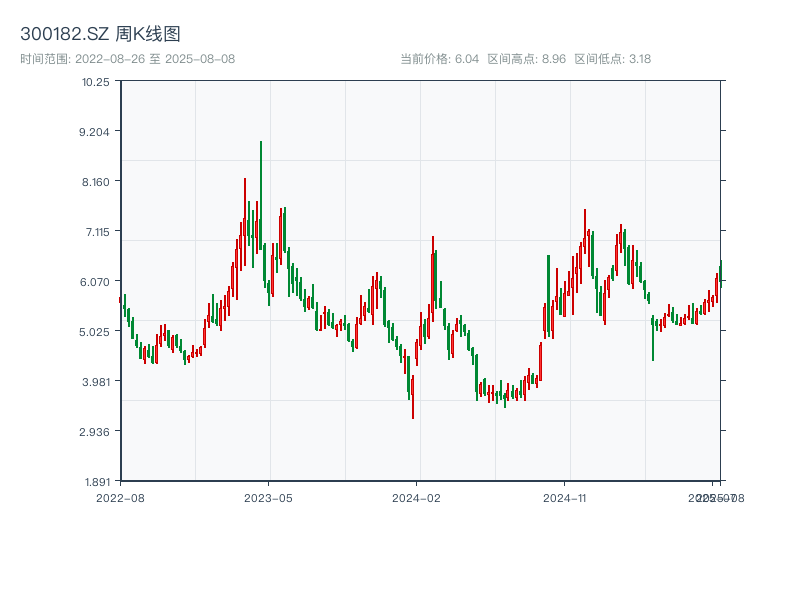Click the x-axis label 2024-02
The image size is (800, 600).
tap(416, 498)
